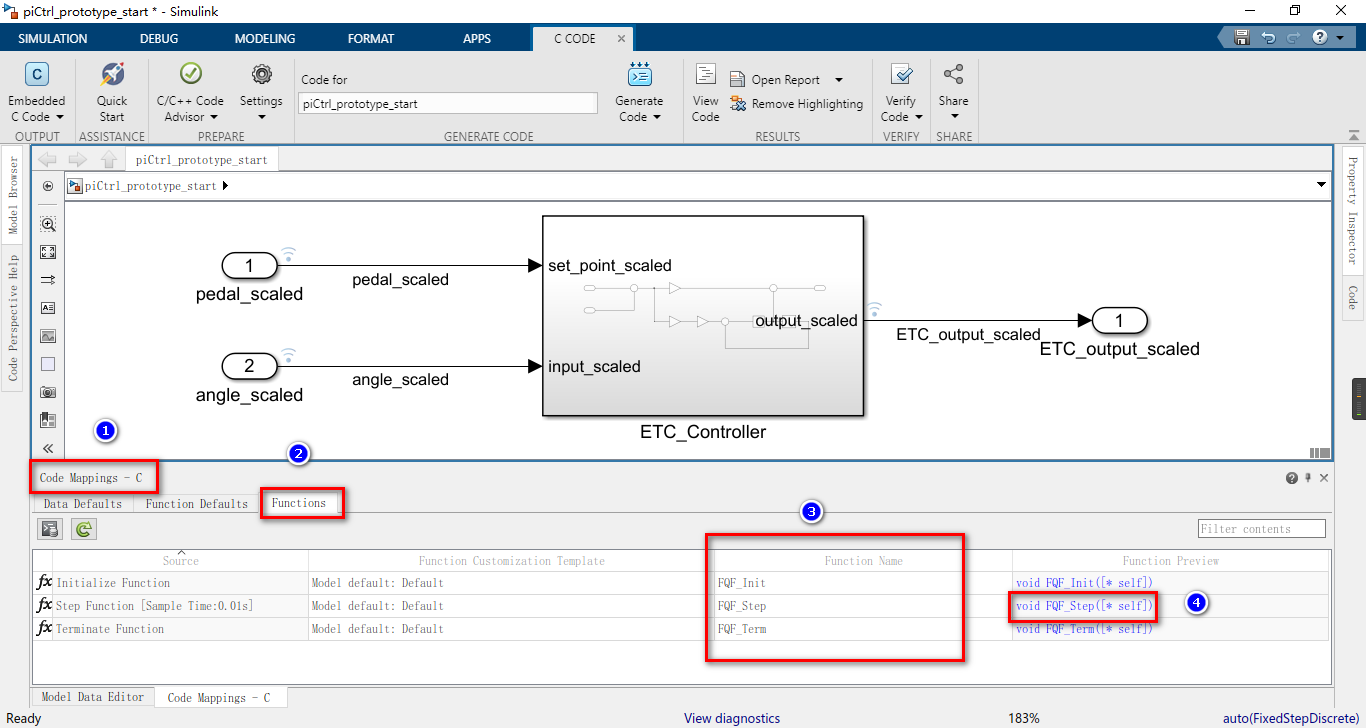This screenshot has height=728, width=1366.
Task: Select the Terminate Function row
Action: tap(680, 628)
